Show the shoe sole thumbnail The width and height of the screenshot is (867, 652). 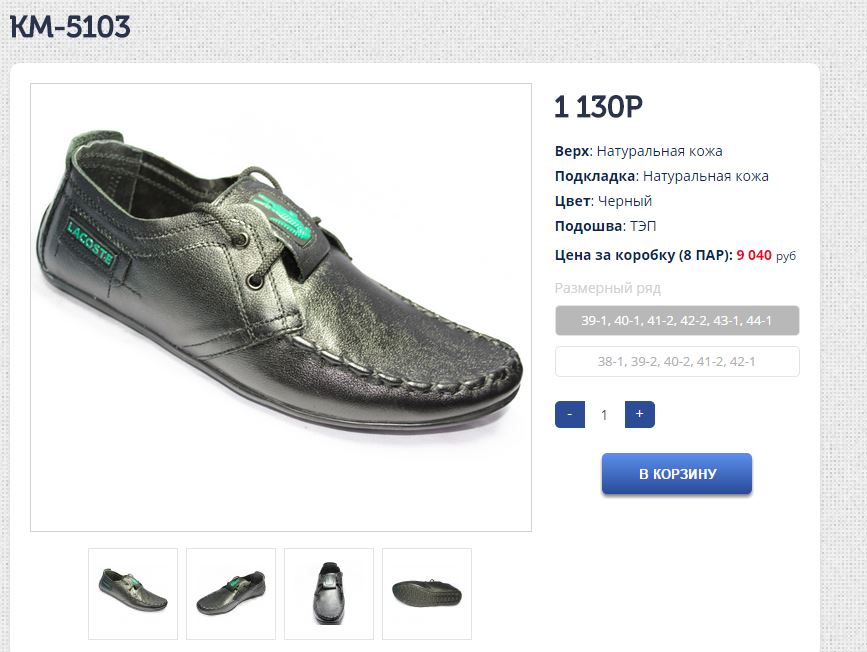point(426,593)
